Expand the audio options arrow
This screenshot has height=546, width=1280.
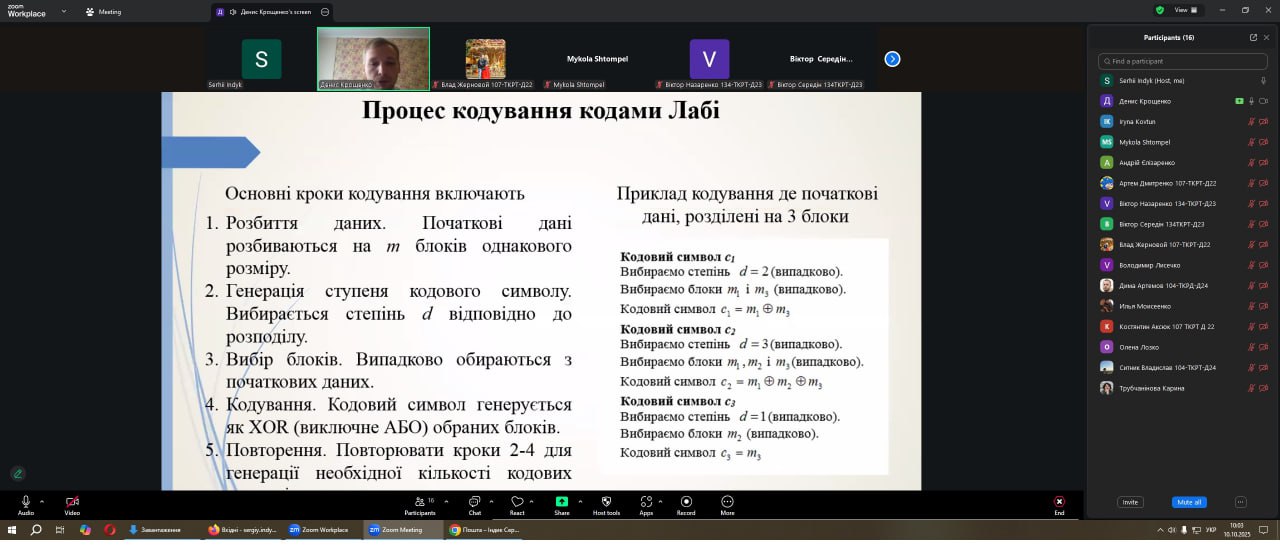tap(42, 500)
